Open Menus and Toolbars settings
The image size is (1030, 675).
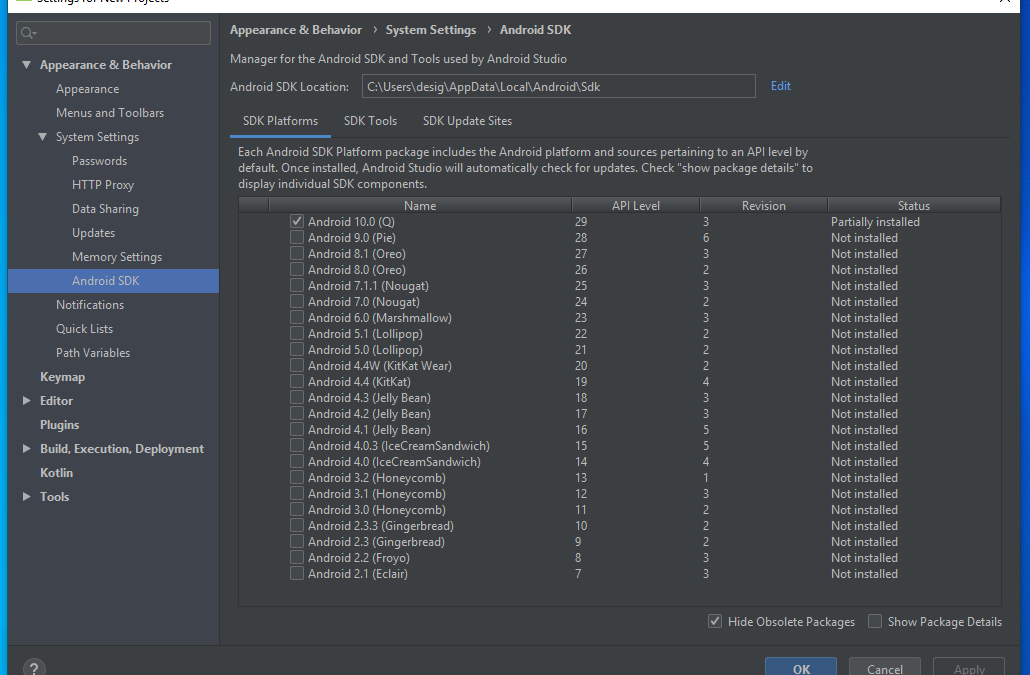pyautogui.click(x=110, y=113)
